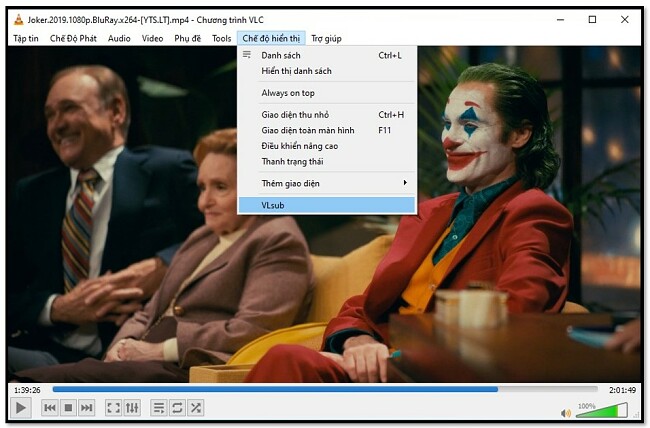Open the Audio menu
The width and height of the screenshot is (650, 428).
[x=119, y=39]
